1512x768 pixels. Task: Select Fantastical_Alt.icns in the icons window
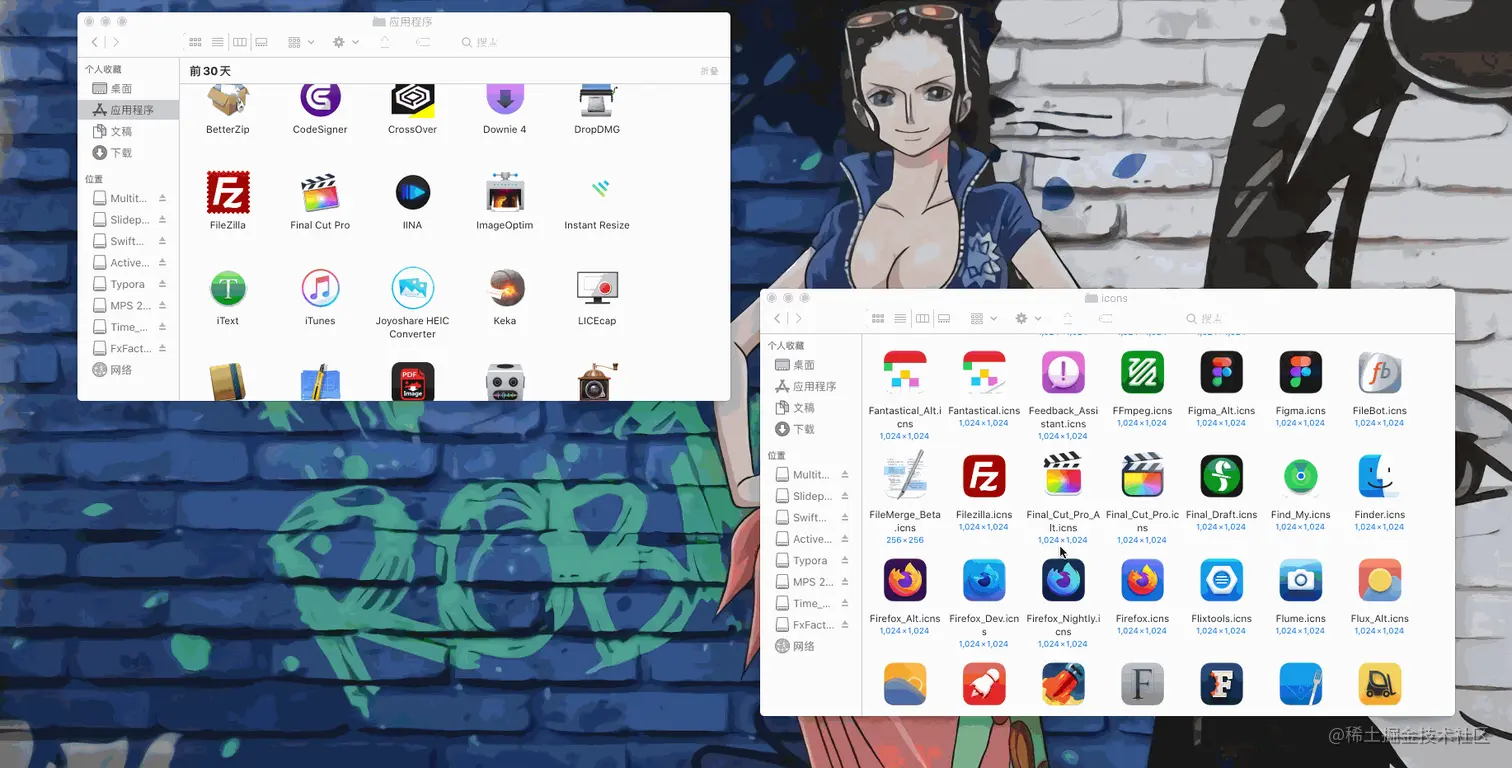tap(905, 372)
